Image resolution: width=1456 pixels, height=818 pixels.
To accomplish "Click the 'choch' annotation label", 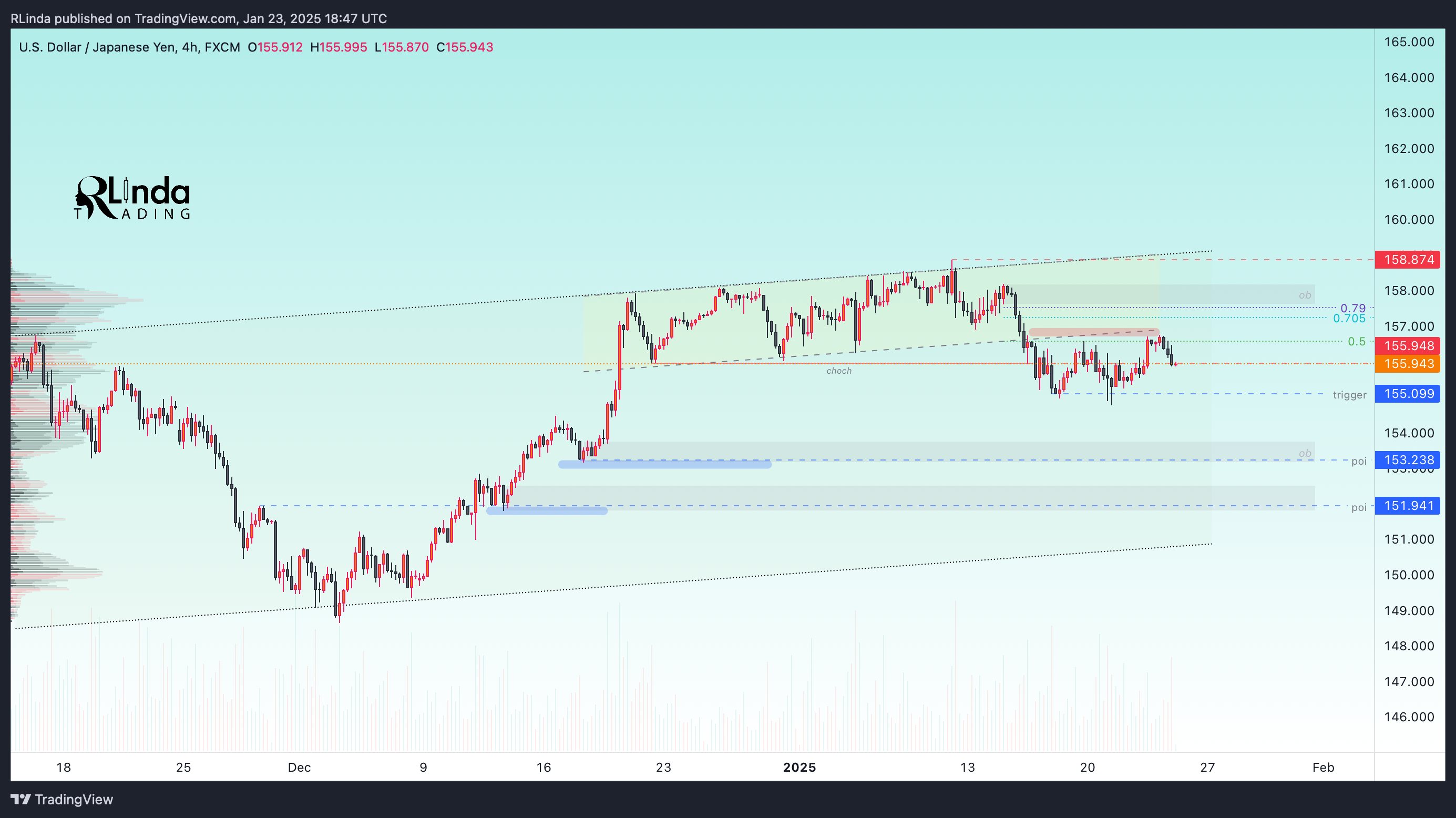I will pos(839,371).
